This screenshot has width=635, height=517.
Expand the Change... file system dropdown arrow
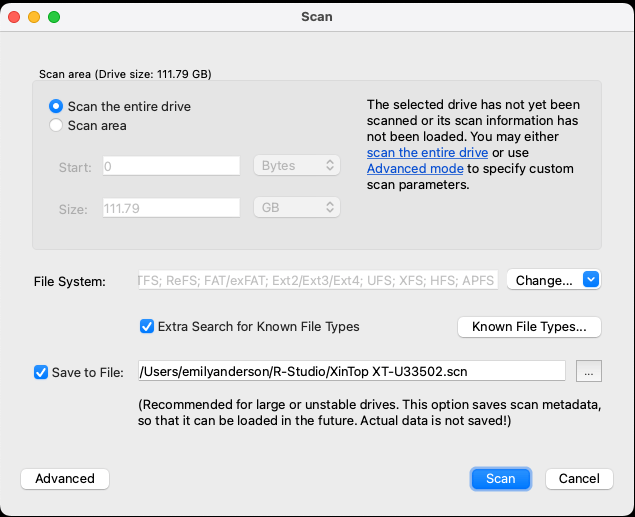point(591,280)
